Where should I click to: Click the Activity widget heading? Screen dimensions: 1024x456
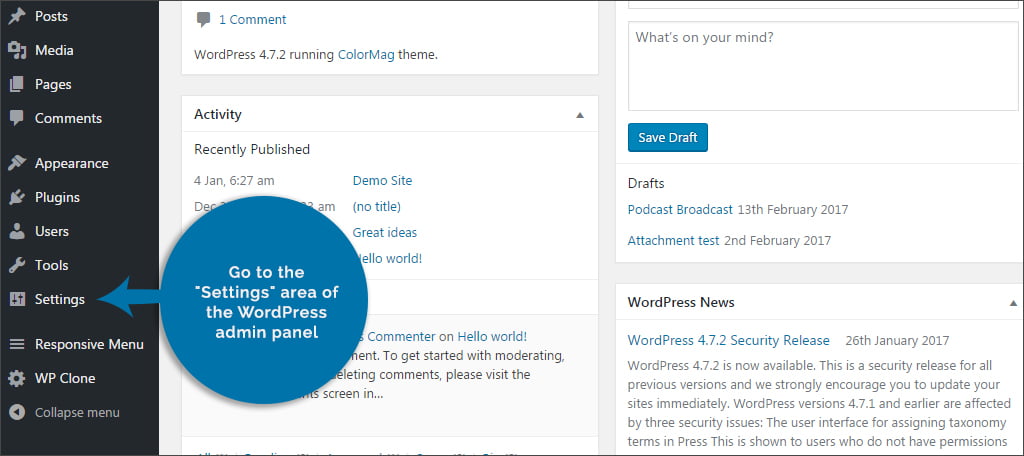217,114
